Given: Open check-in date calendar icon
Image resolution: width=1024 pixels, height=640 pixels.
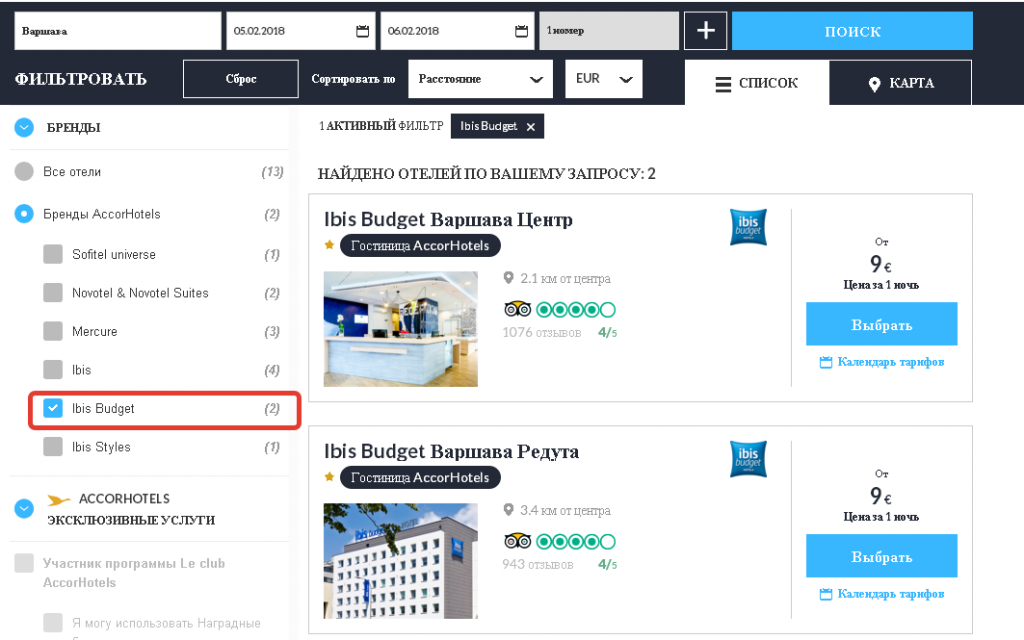Looking at the screenshot, I should [x=362, y=31].
